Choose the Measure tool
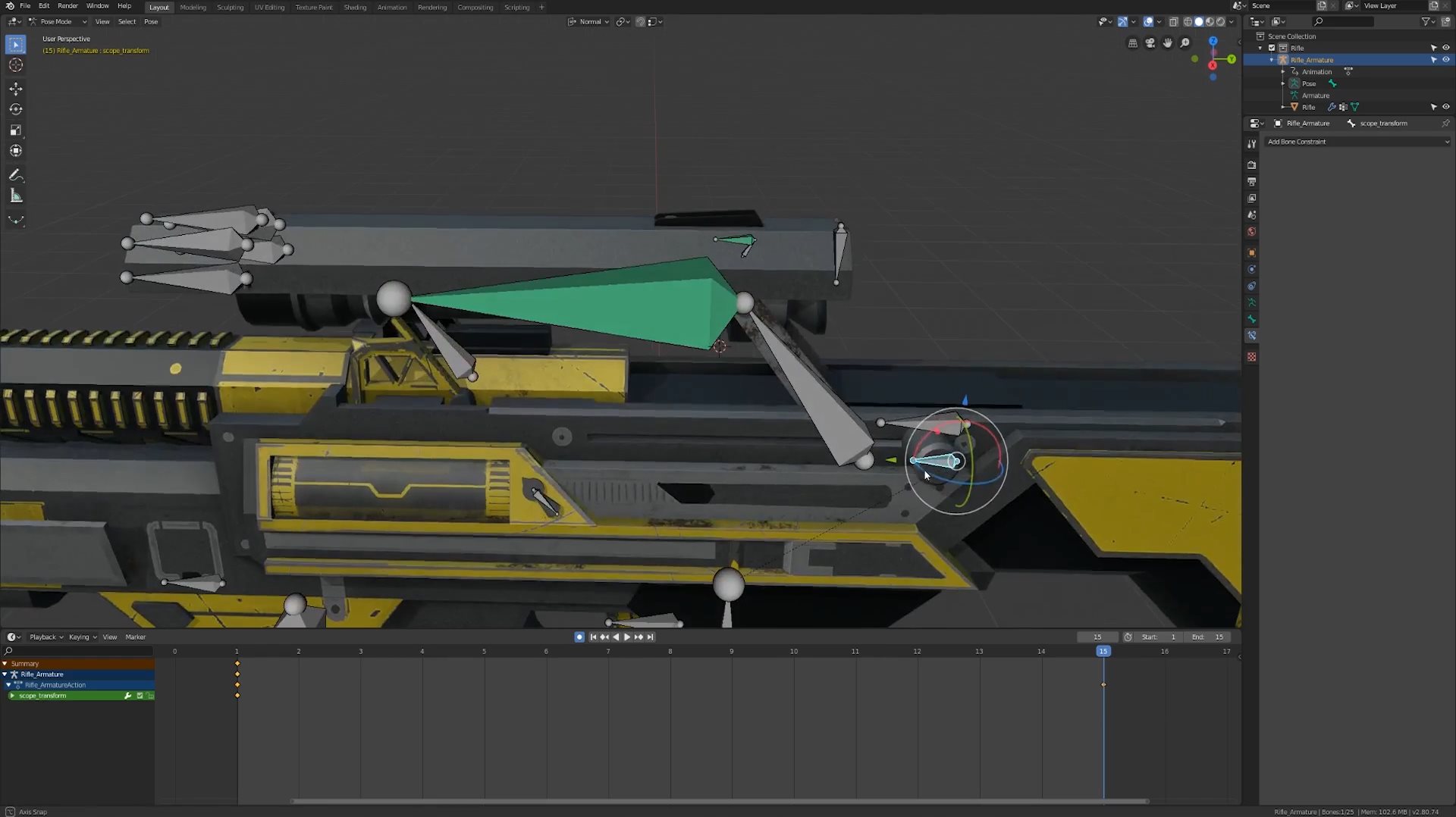Screen dimensions: 1456x817 pos(15,196)
